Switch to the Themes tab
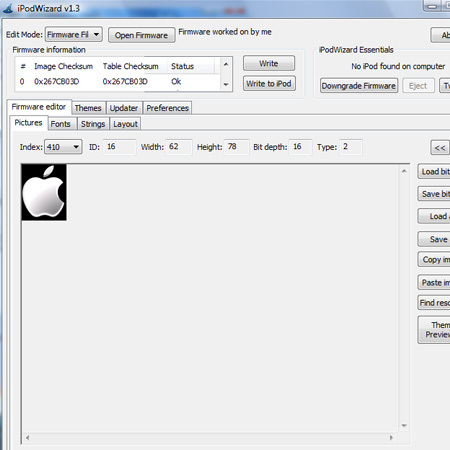450x450 pixels. (x=88, y=108)
